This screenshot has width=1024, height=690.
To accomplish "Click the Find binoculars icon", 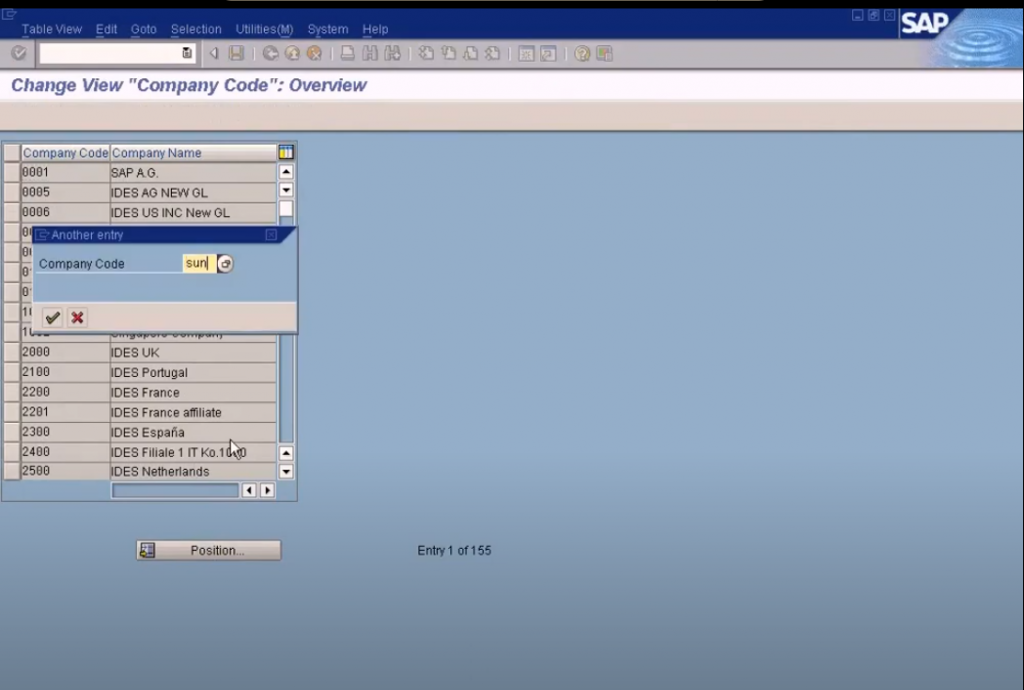I will pyautogui.click(x=370, y=54).
